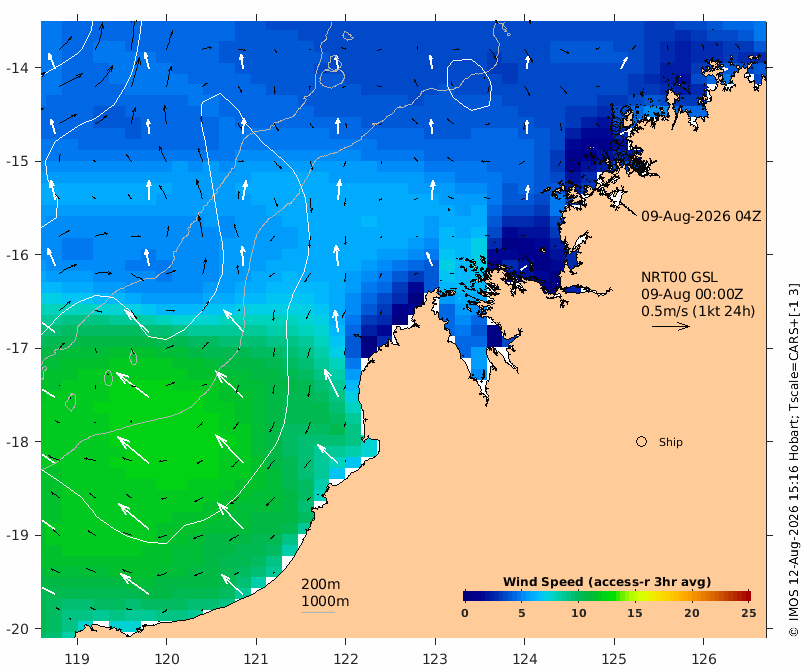The height and width of the screenshot is (672, 810).
Task: Select the 09-Aug-2026 04Z timestamp label
Action: (701, 216)
